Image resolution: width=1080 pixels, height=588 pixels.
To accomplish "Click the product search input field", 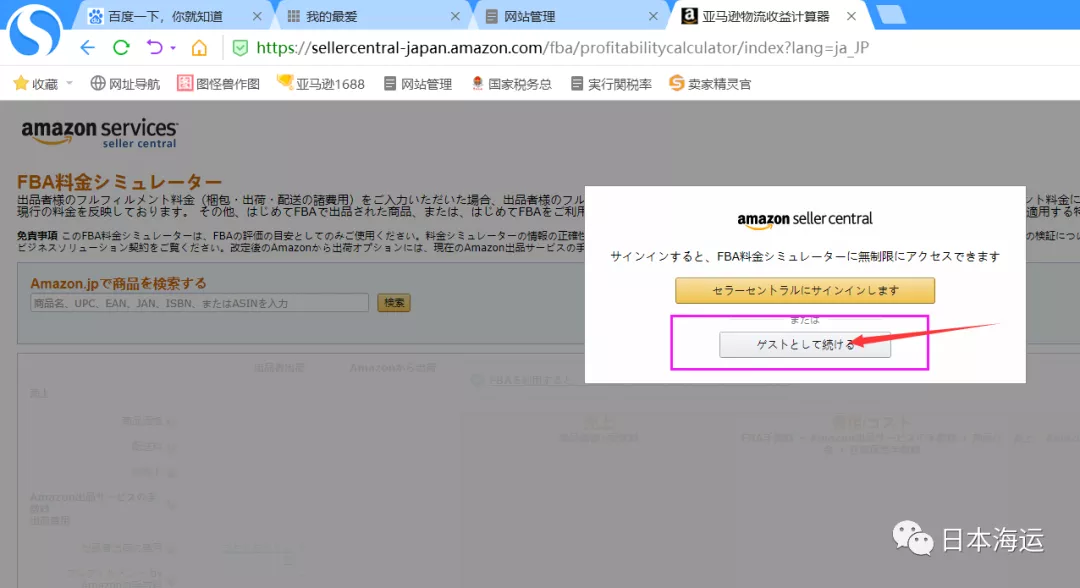I will click(199, 303).
